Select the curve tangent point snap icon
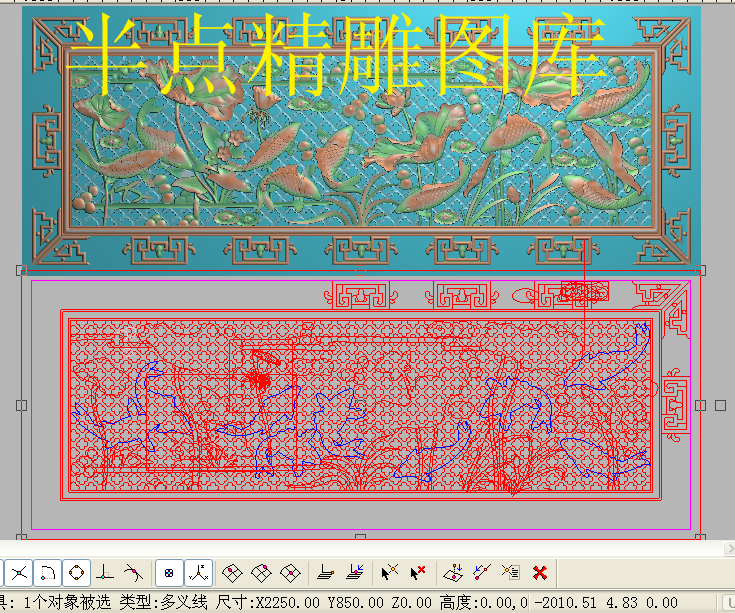 133,573
